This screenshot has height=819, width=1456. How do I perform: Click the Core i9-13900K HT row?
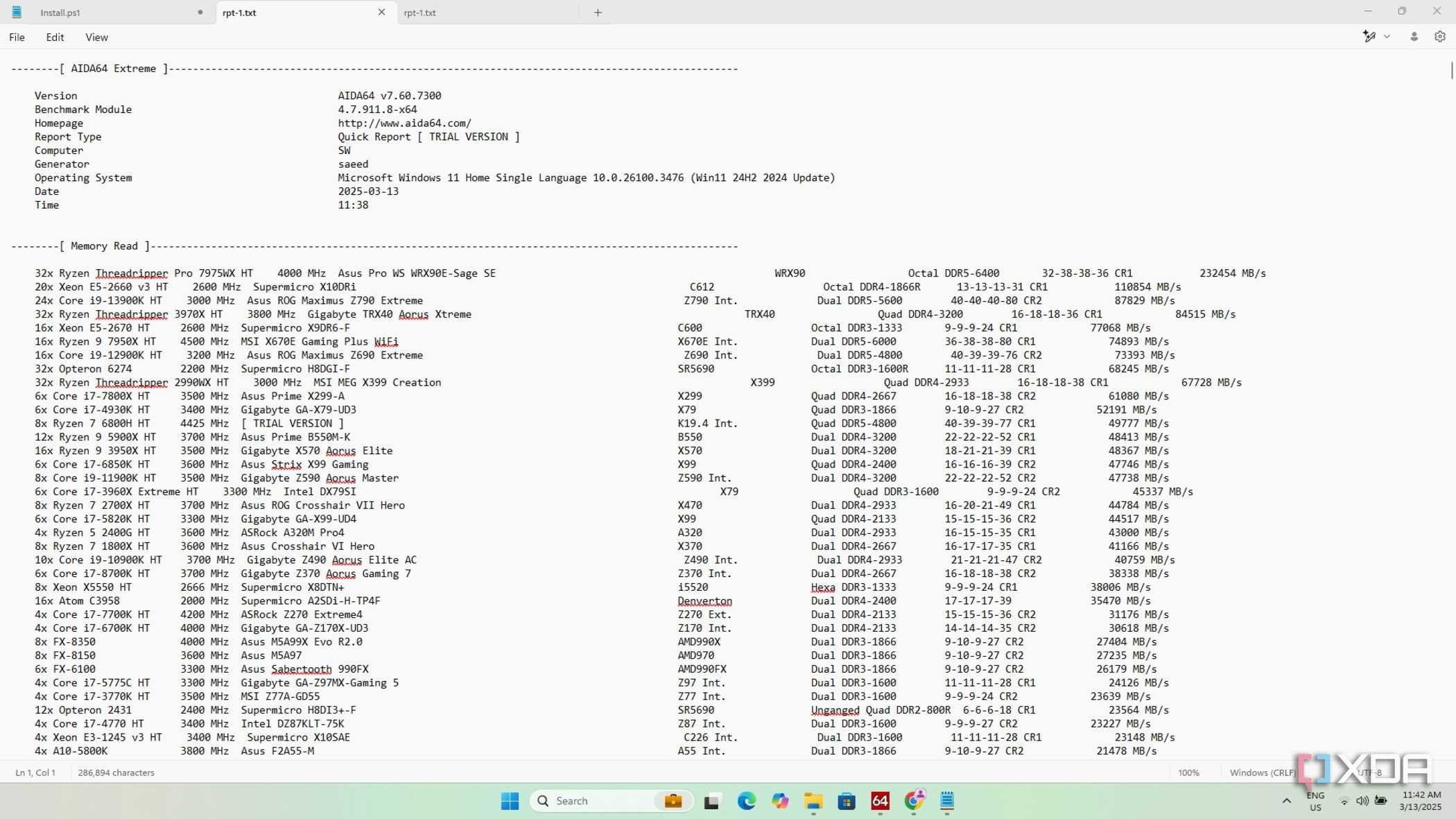605,301
